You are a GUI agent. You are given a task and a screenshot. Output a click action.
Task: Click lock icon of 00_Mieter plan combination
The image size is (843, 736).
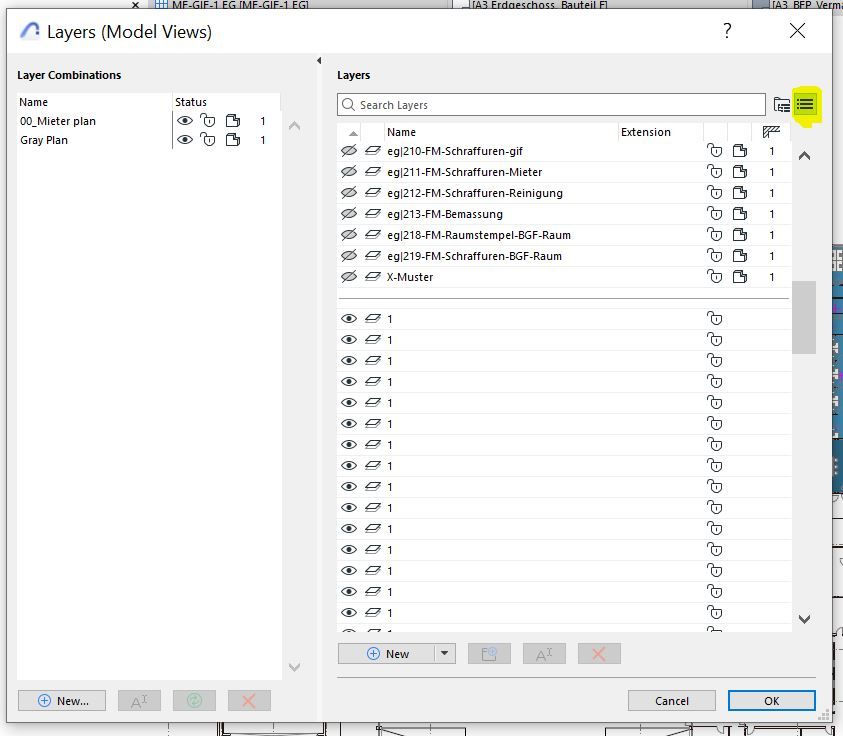click(x=208, y=121)
